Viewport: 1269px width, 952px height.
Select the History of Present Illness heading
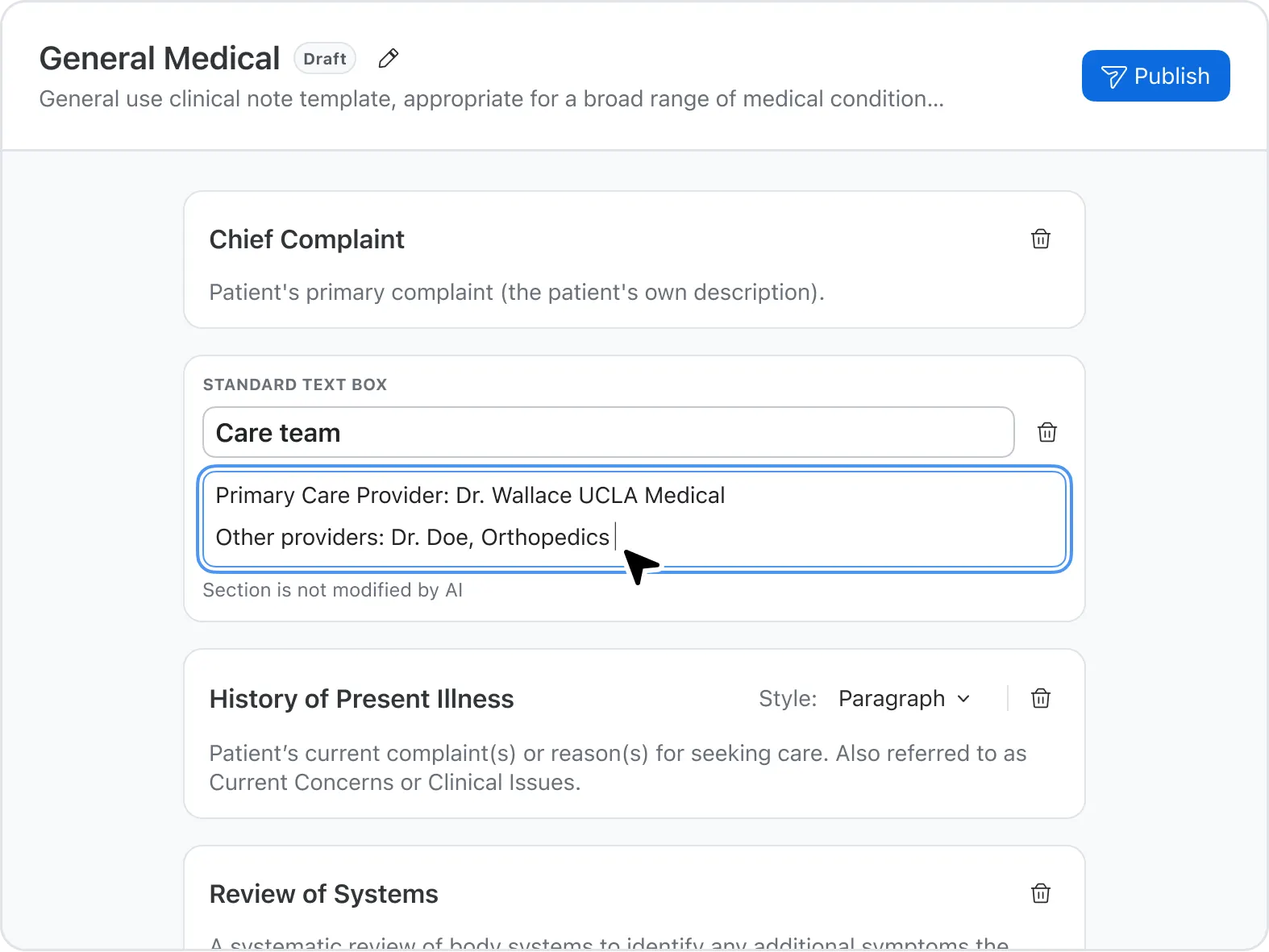(361, 699)
